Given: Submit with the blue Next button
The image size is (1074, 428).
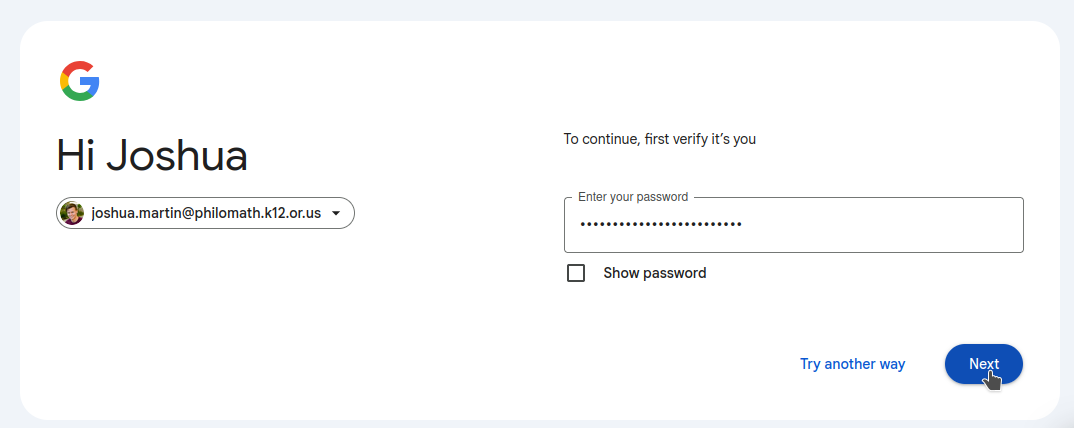Looking at the screenshot, I should (x=984, y=364).
